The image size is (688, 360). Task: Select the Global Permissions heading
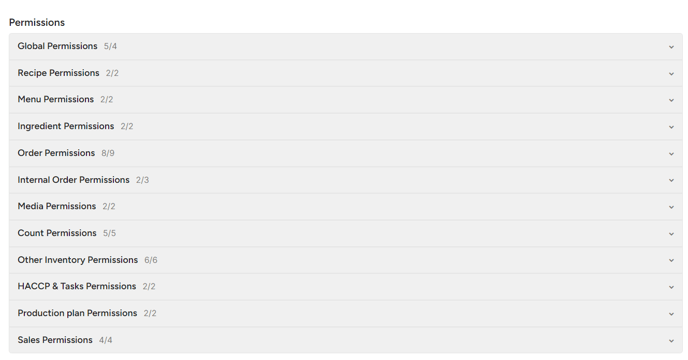click(57, 46)
